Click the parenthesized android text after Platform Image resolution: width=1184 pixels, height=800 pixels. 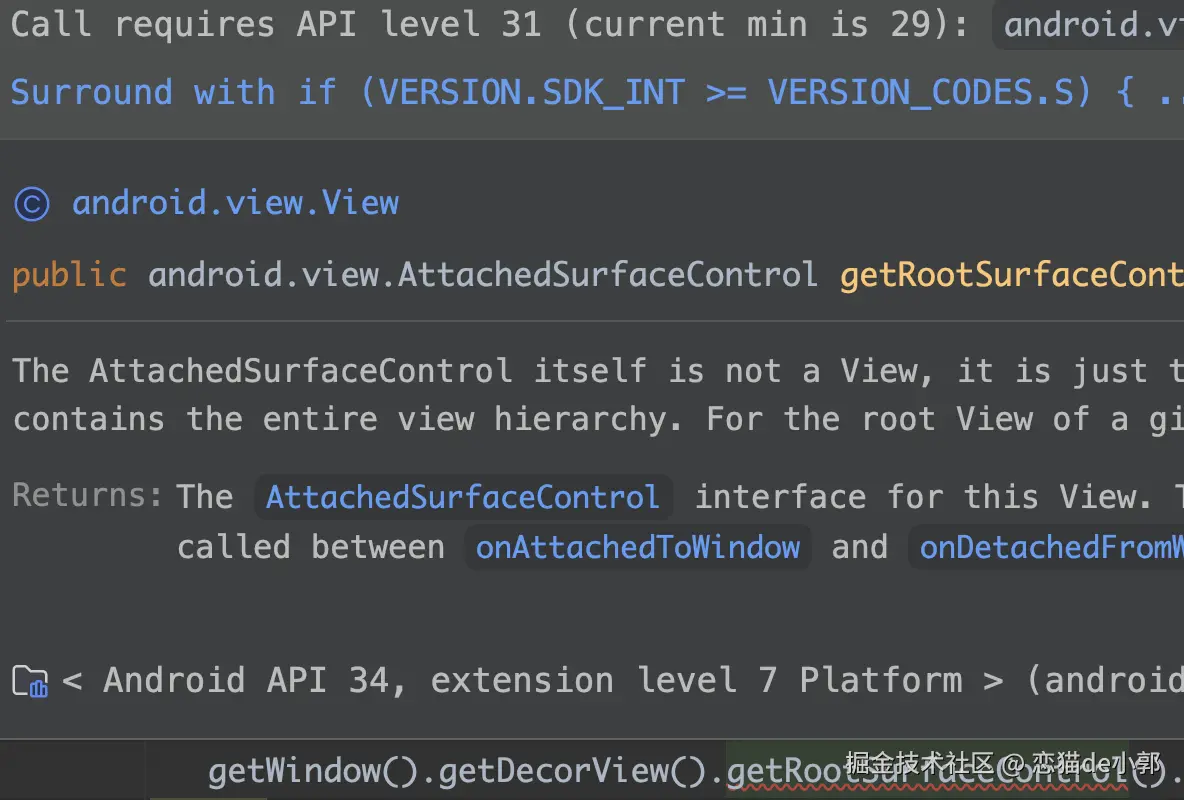click(x=1105, y=680)
